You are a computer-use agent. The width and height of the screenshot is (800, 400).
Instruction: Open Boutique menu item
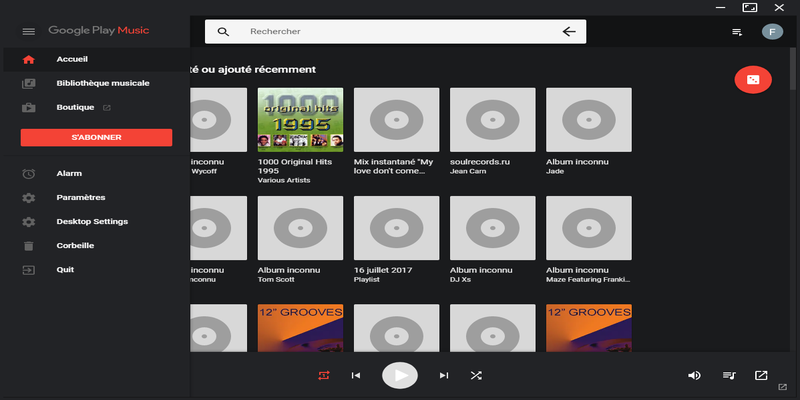click(96, 108)
